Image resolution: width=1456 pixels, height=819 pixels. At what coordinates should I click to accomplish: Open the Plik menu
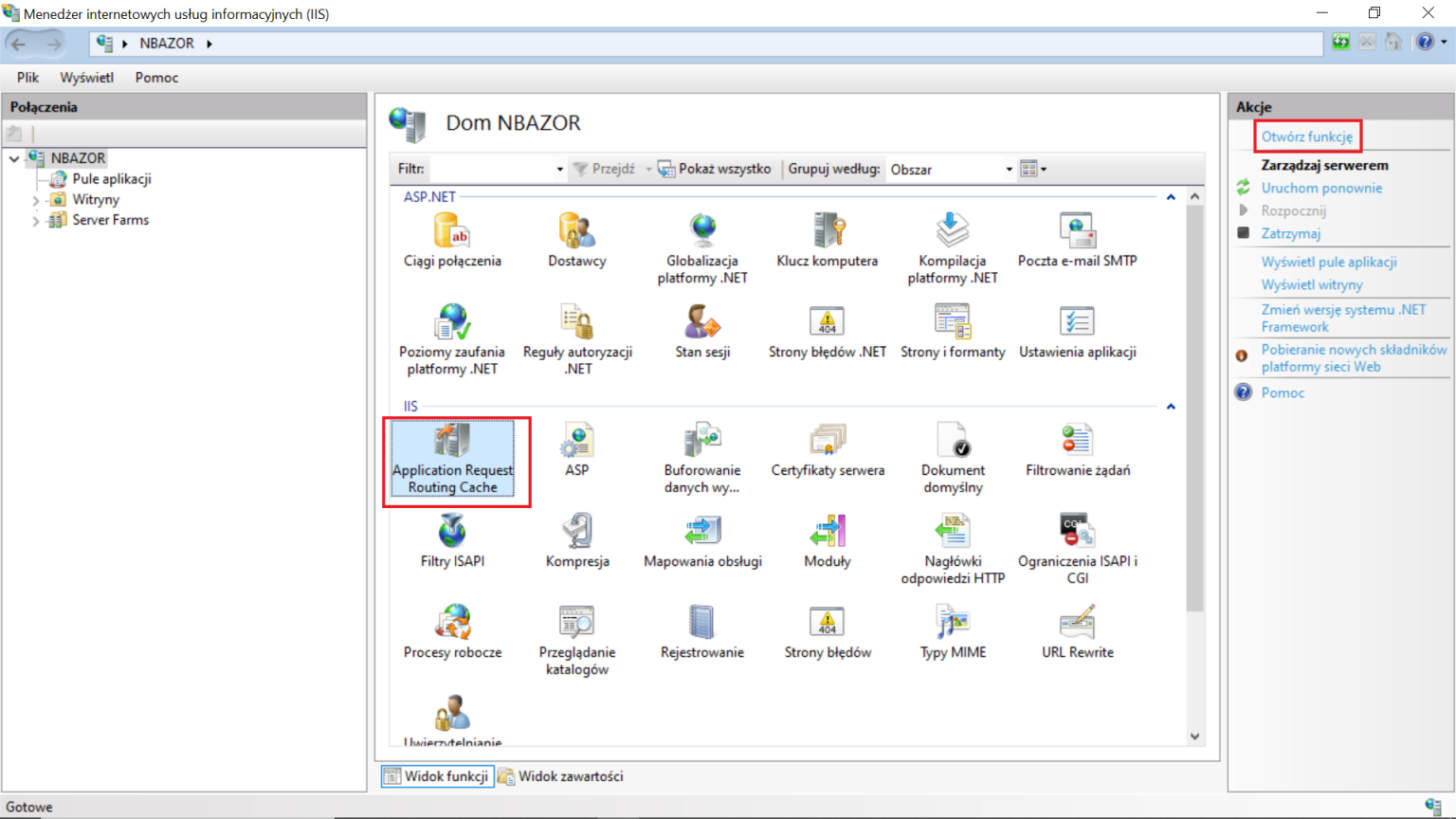tap(27, 77)
